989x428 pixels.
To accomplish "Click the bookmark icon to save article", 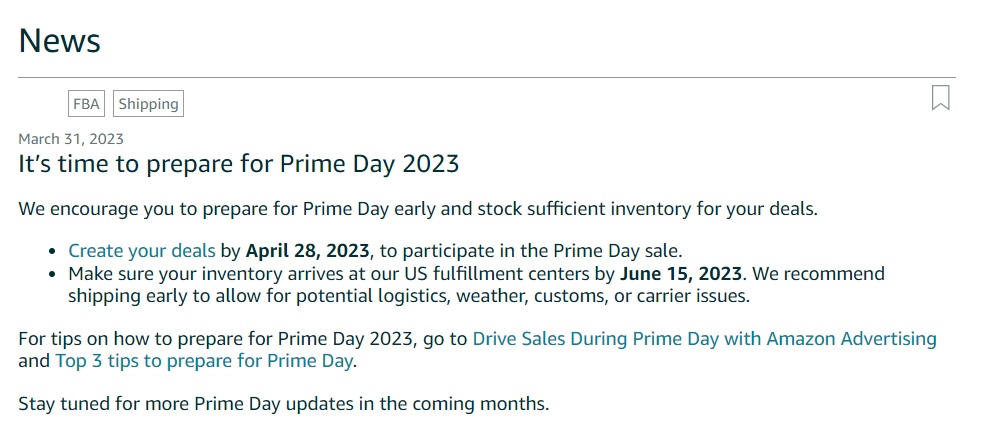I will point(940,98).
